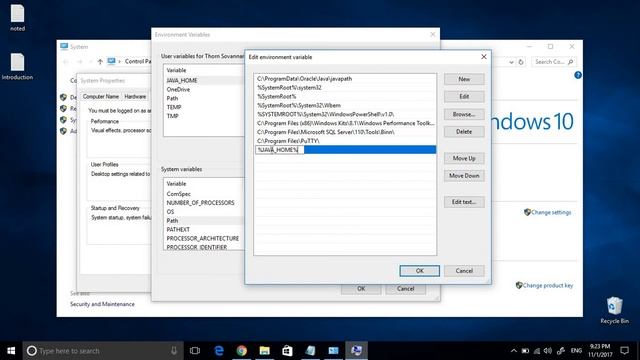Screen dimensions: 640x360
Task: Select JAVA_HOME in user variables list
Action: 204,80
